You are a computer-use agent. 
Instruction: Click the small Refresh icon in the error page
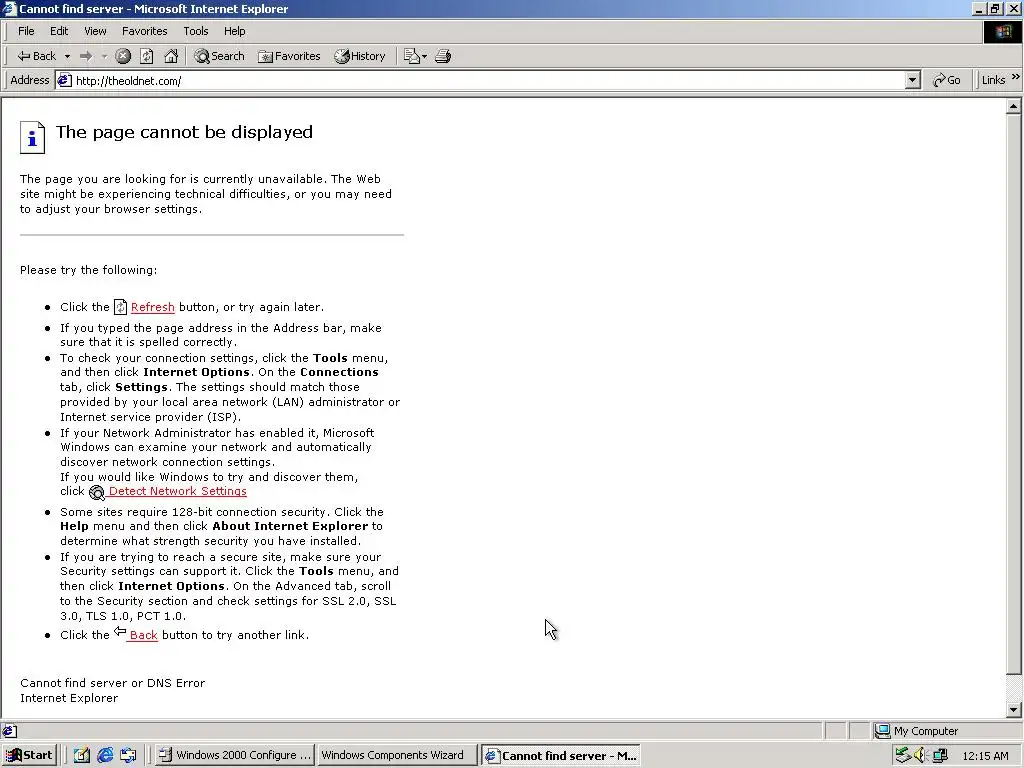120,307
